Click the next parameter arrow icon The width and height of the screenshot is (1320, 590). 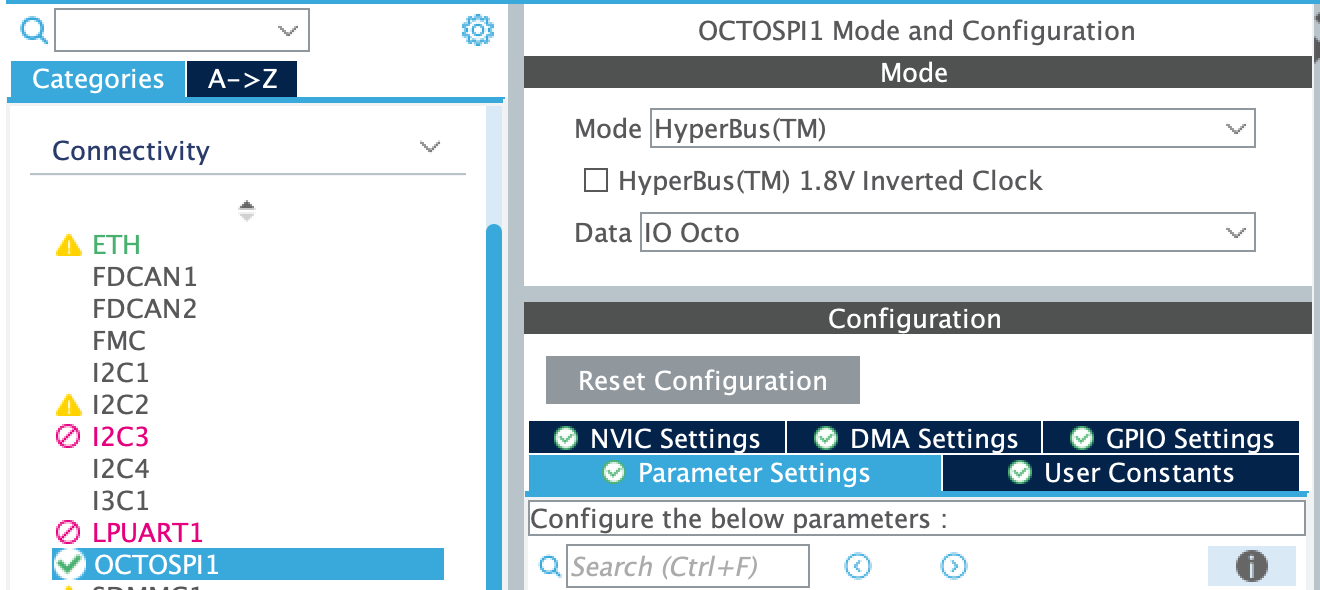click(955, 565)
